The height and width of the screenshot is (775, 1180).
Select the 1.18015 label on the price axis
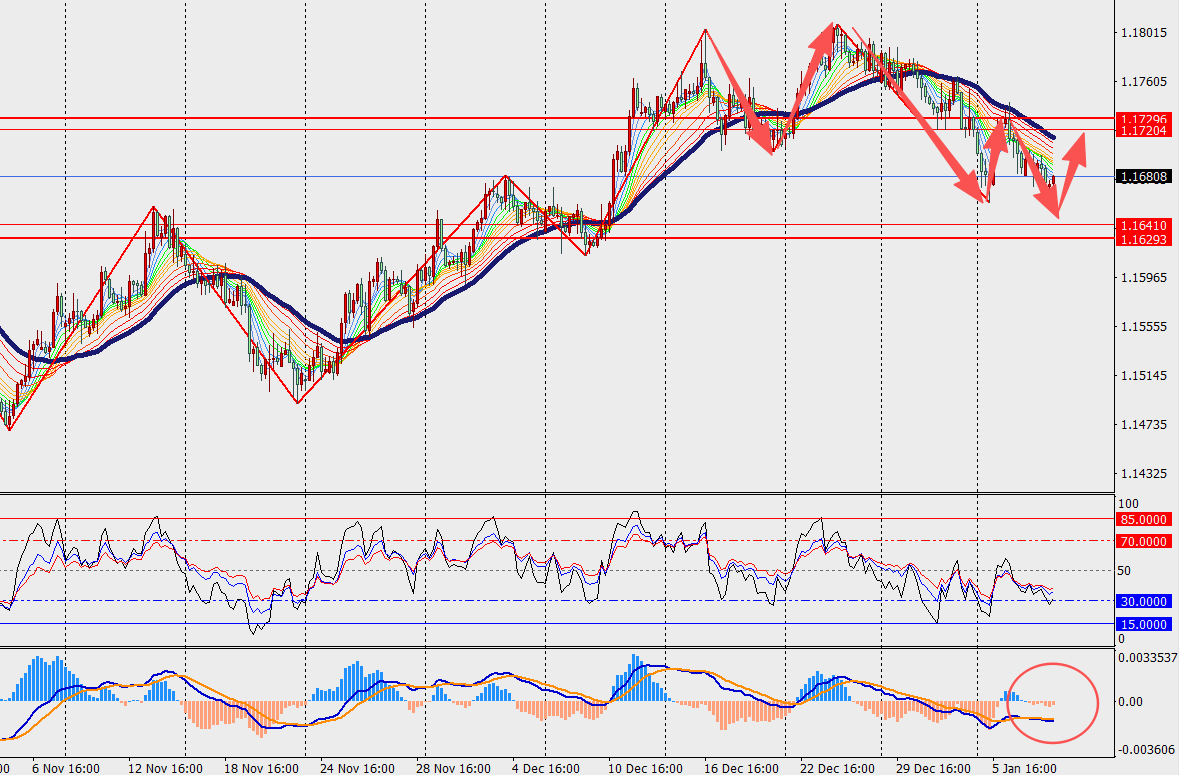point(1142,33)
